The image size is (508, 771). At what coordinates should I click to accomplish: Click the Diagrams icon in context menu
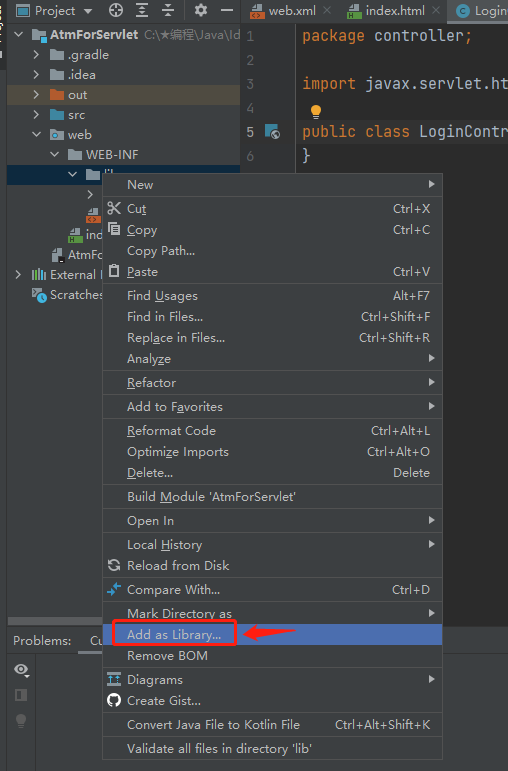[x=114, y=679]
